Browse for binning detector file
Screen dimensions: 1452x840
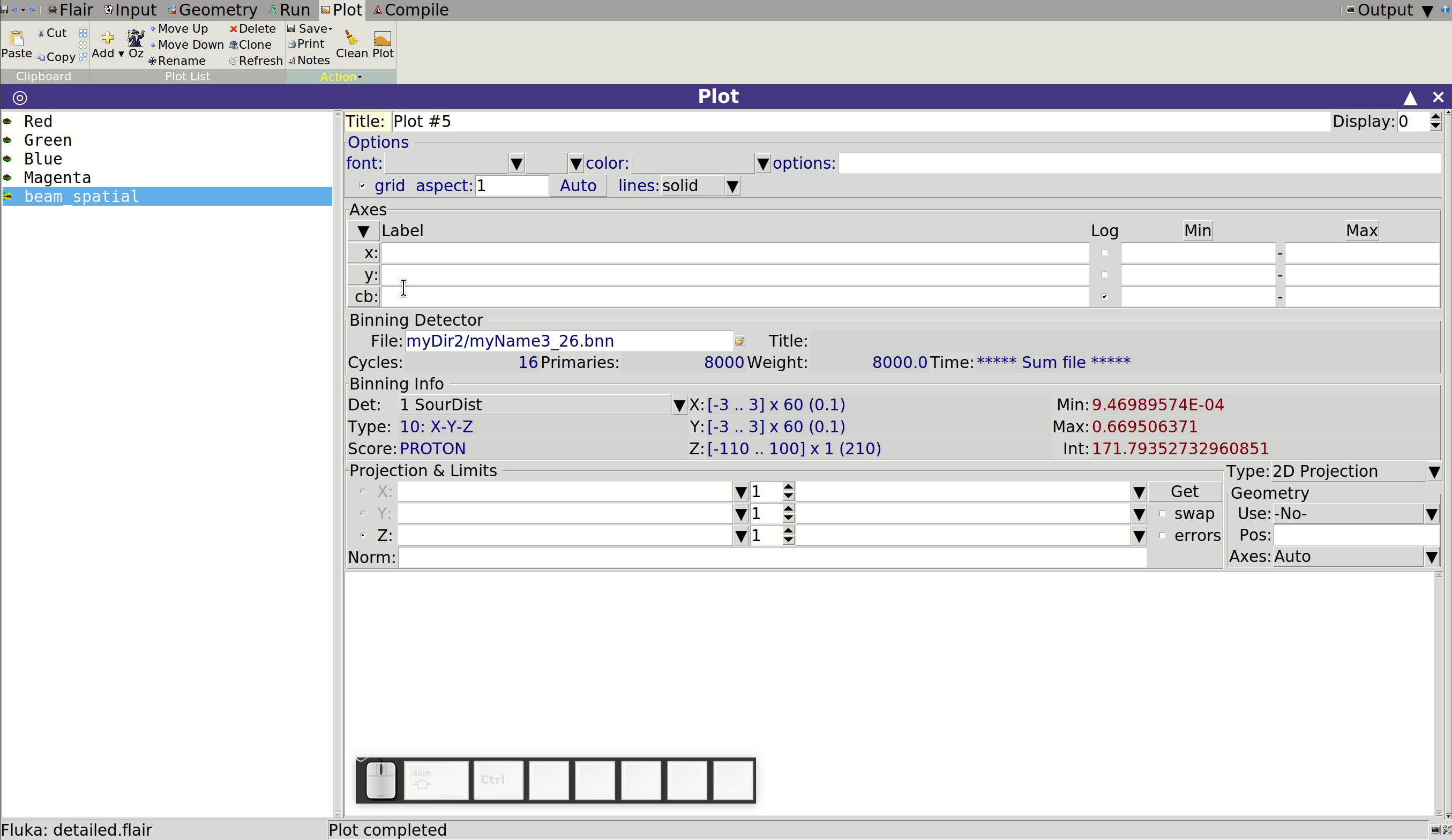coord(740,341)
